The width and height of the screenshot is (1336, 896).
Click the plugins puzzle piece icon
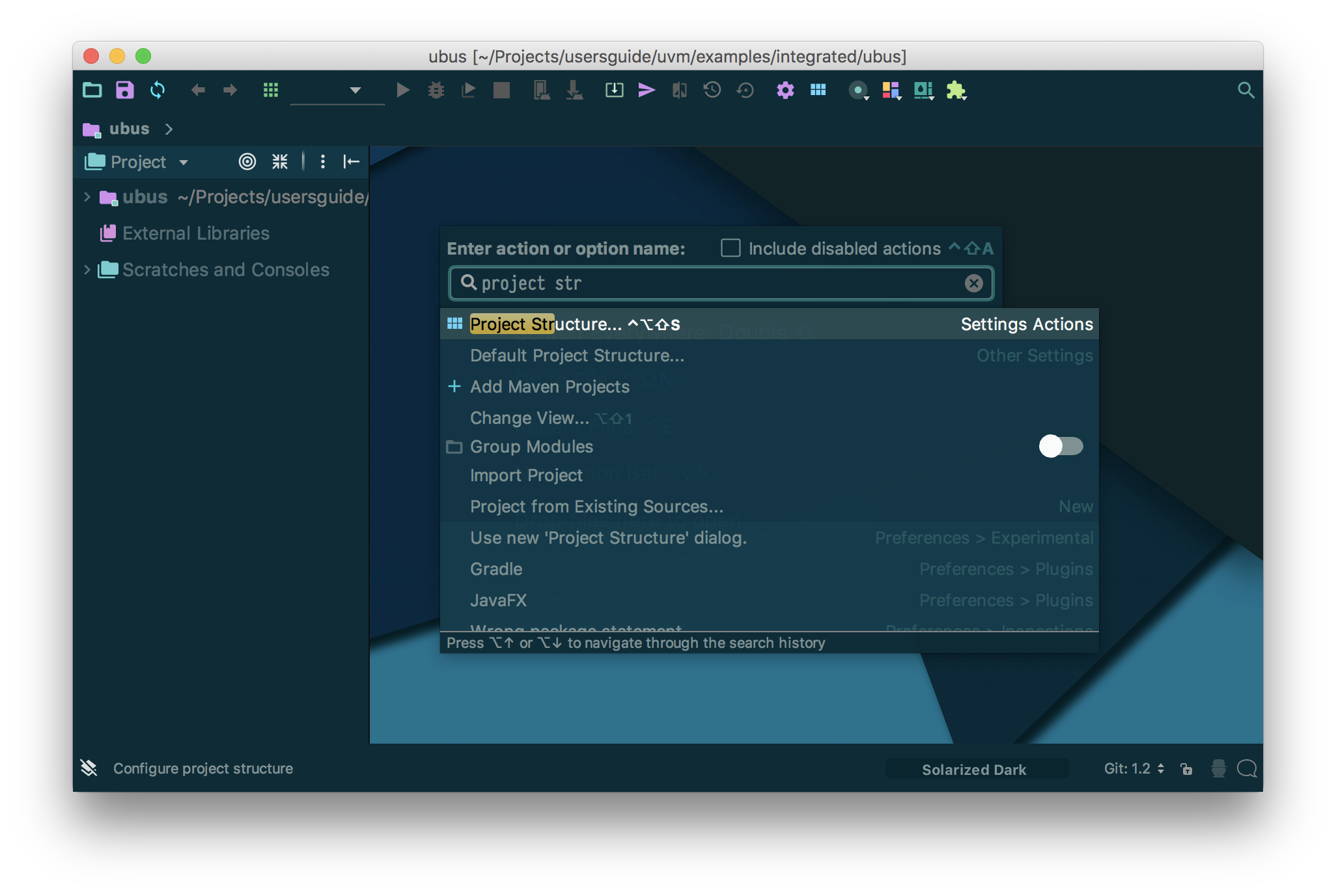(956, 90)
